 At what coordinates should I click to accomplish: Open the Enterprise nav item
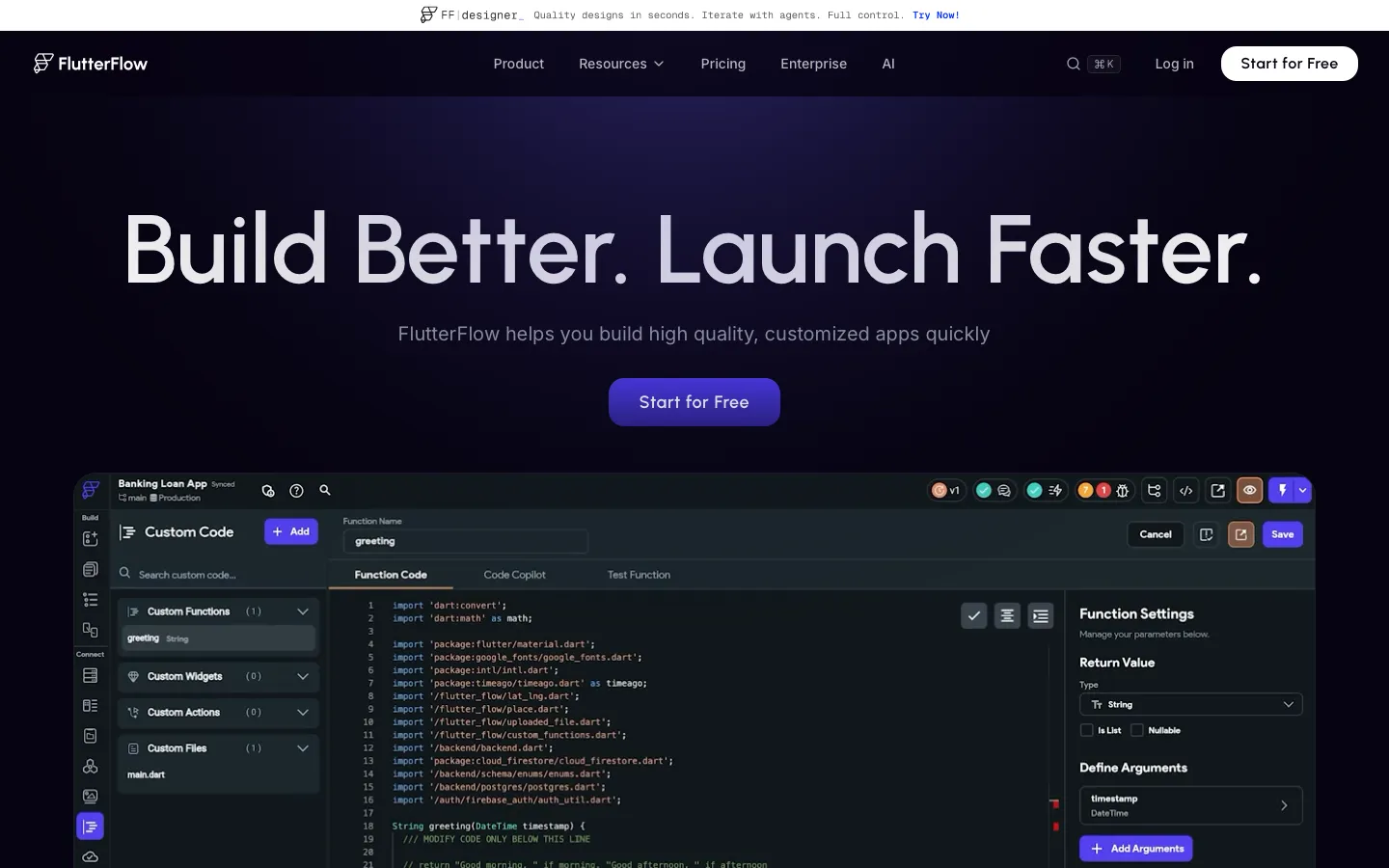813,64
